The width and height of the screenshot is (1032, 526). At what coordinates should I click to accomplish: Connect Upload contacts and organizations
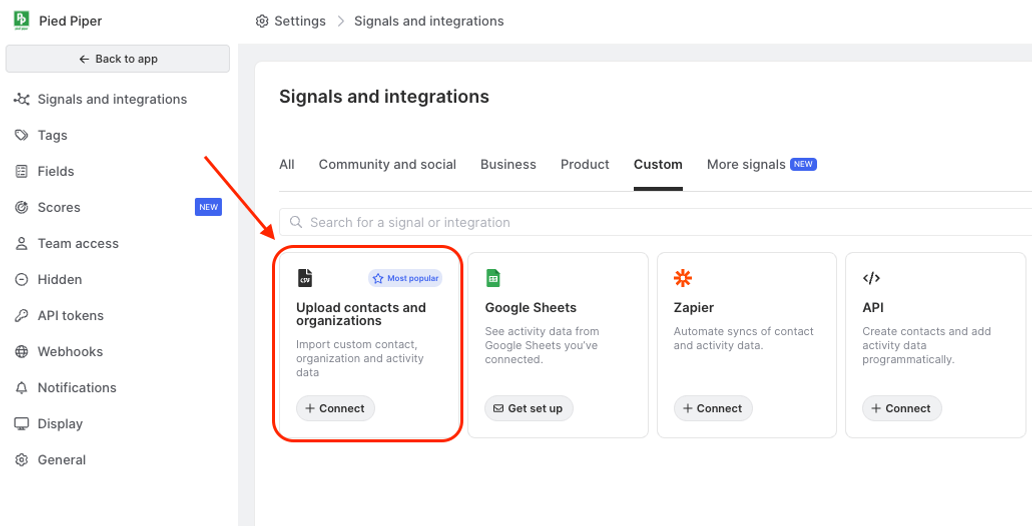coord(335,408)
